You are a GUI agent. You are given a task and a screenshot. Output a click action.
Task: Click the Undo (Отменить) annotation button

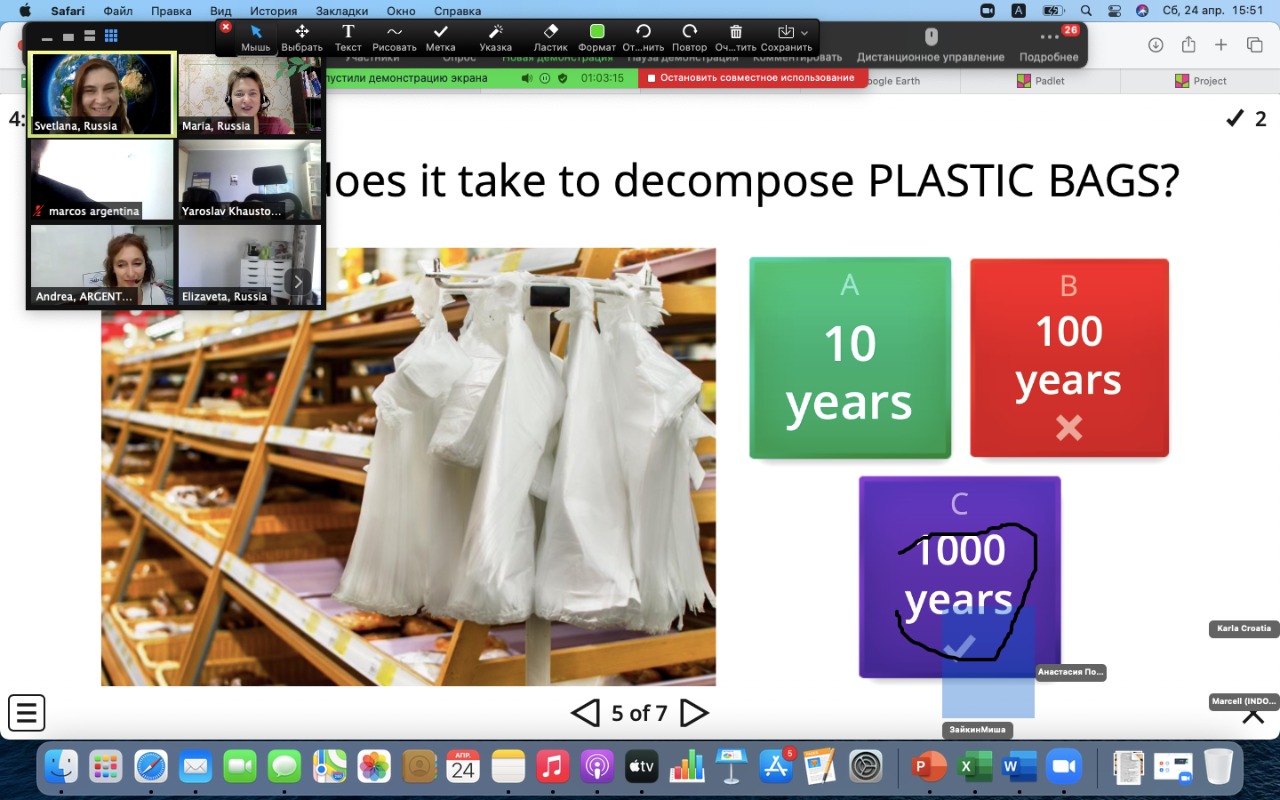pos(643,38)
